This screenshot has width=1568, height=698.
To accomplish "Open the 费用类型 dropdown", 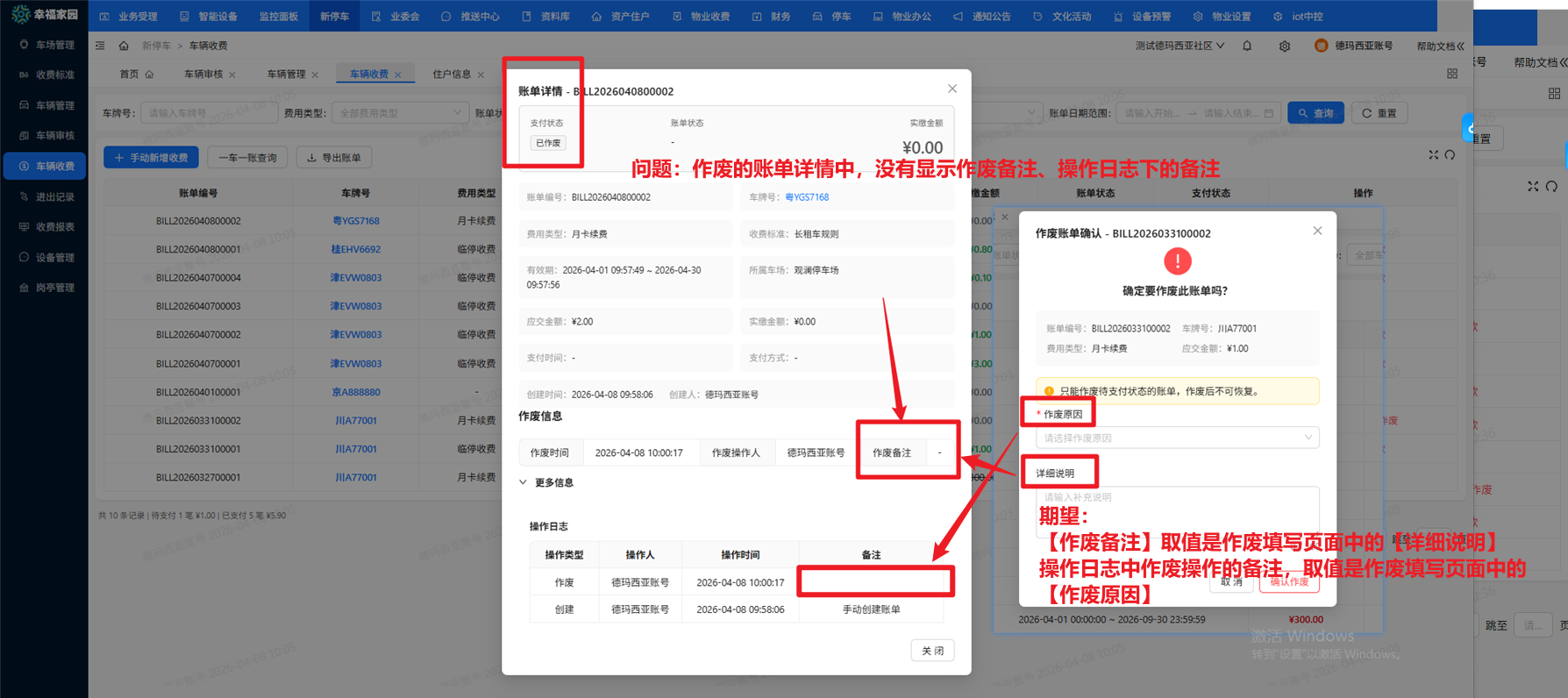I will [399, 113].
